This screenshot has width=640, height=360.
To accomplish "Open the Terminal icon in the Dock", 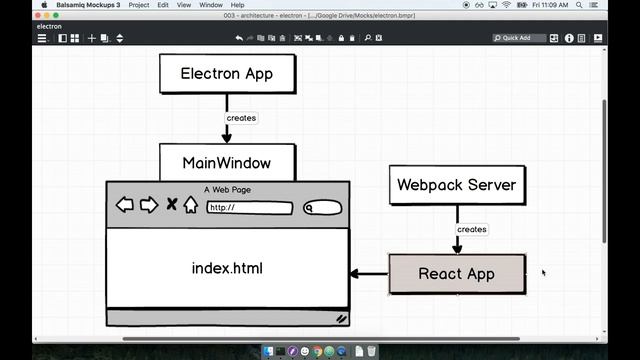I will (x=280, y=351).
